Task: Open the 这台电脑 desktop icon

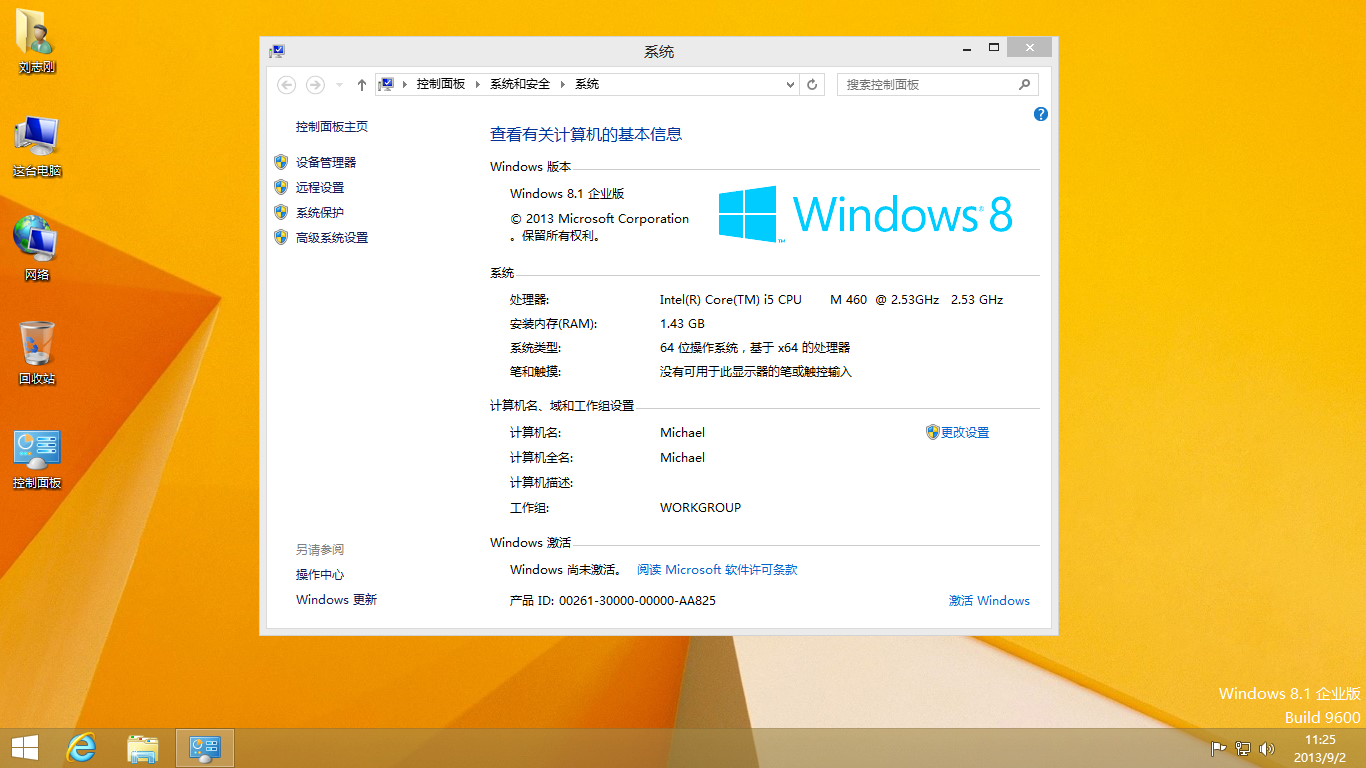Action: coord(37,146)
